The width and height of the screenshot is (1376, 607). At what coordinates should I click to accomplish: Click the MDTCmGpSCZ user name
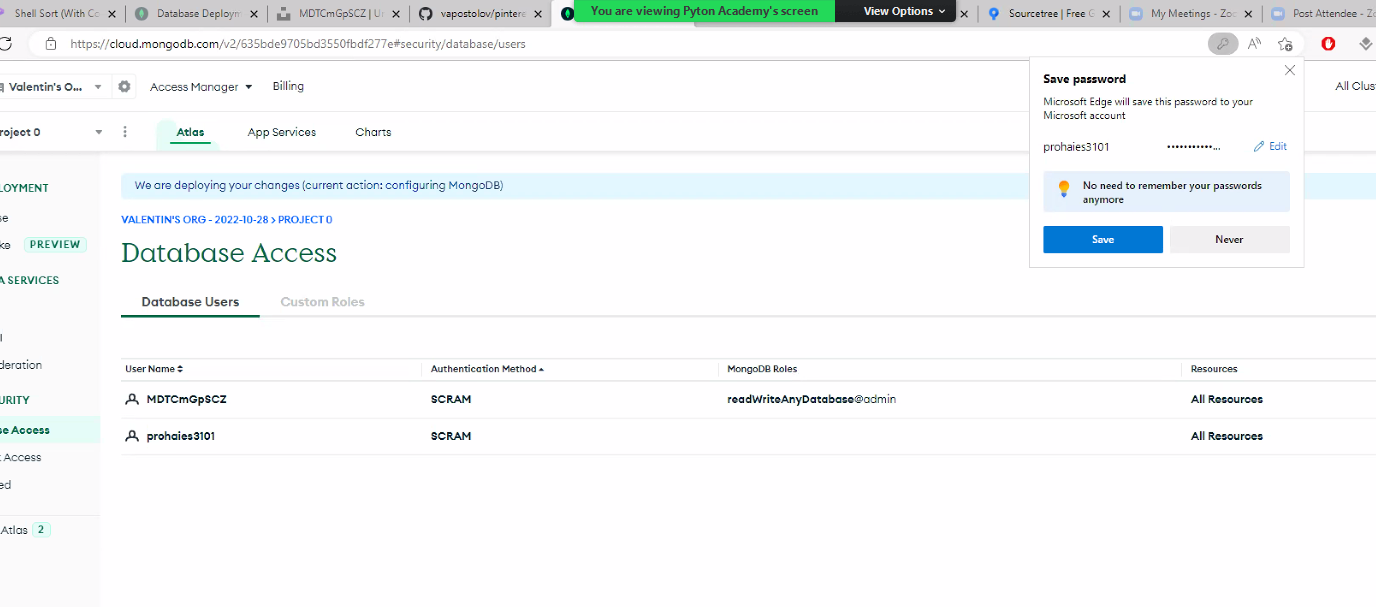pos(186,399)
